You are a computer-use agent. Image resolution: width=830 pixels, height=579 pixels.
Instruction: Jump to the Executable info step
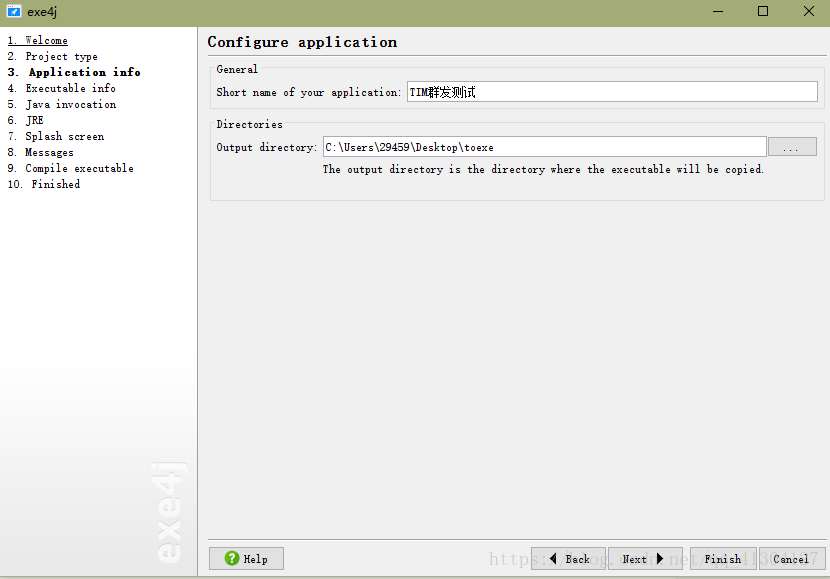(x=61, y=88)
